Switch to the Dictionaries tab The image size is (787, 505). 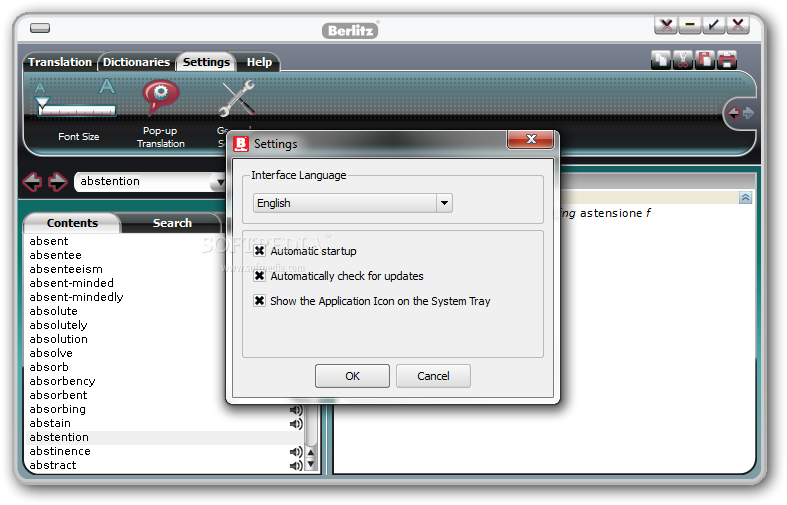tap(137, 62)
